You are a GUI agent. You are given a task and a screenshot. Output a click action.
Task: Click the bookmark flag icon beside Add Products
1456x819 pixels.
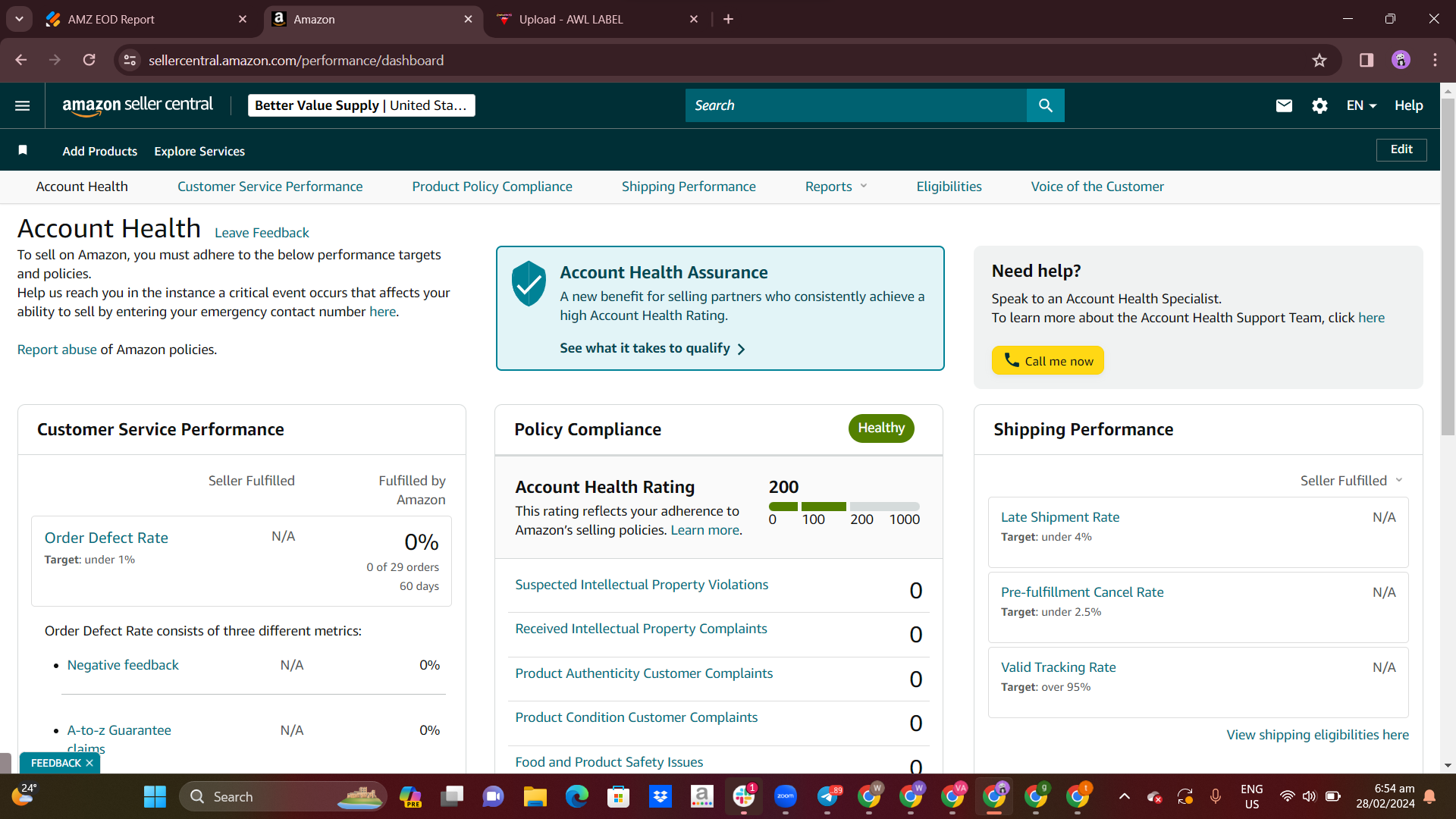[23, 150]
